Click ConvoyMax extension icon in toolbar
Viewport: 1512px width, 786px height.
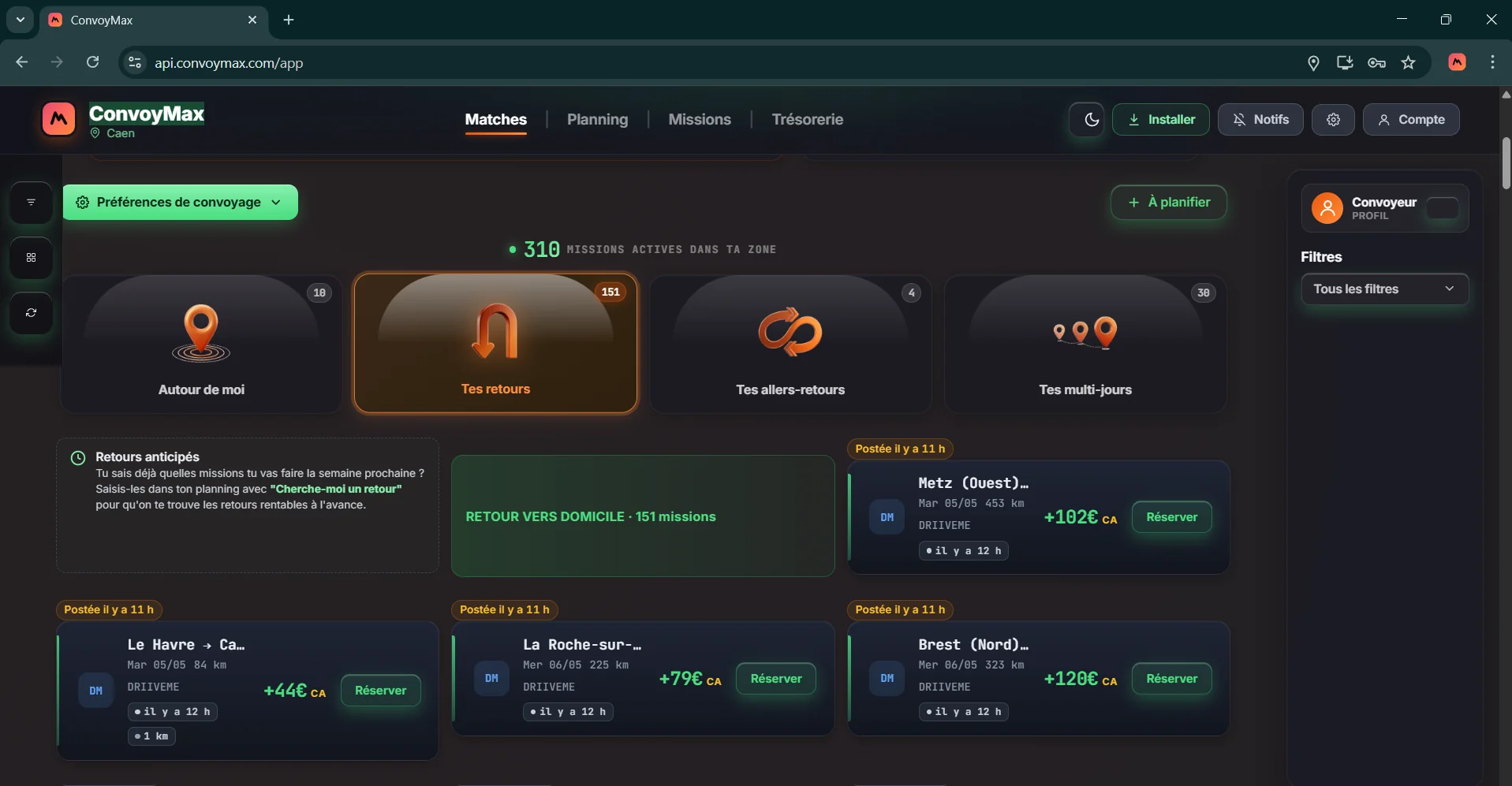(1458, 62)
